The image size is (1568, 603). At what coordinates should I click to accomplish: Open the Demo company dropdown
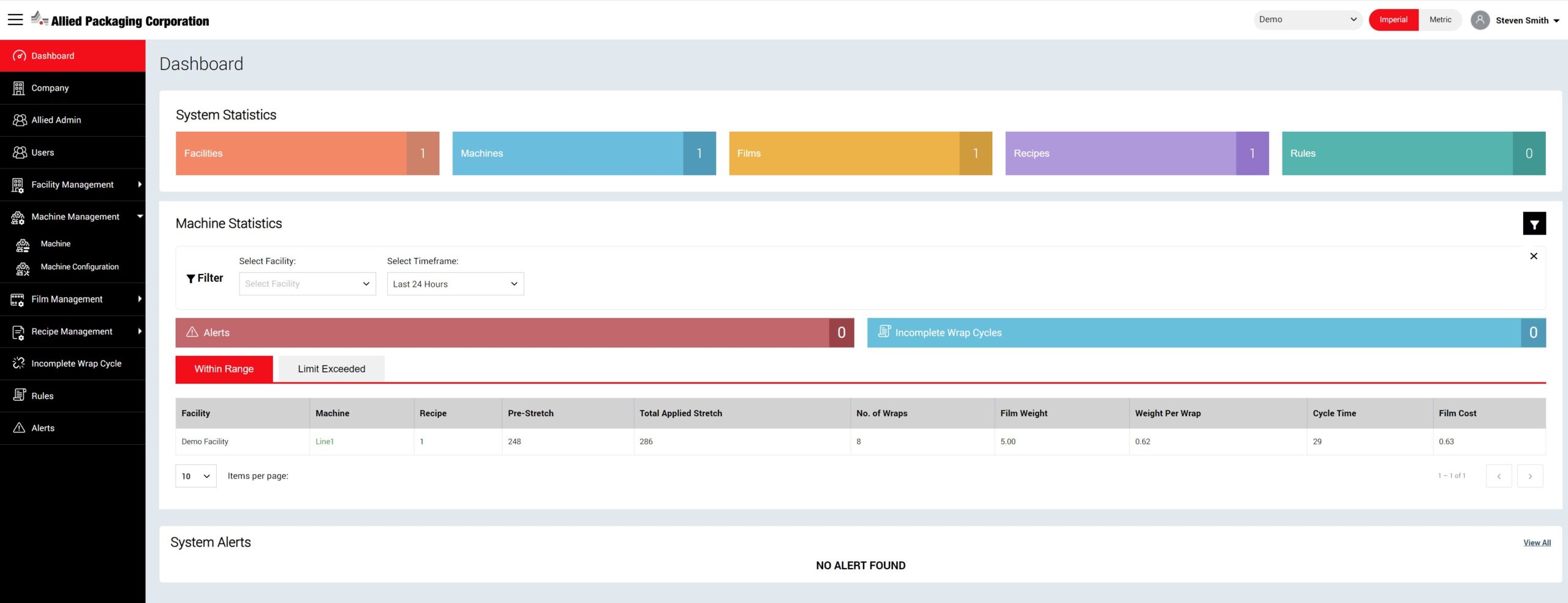click(x=1307, y=20)
